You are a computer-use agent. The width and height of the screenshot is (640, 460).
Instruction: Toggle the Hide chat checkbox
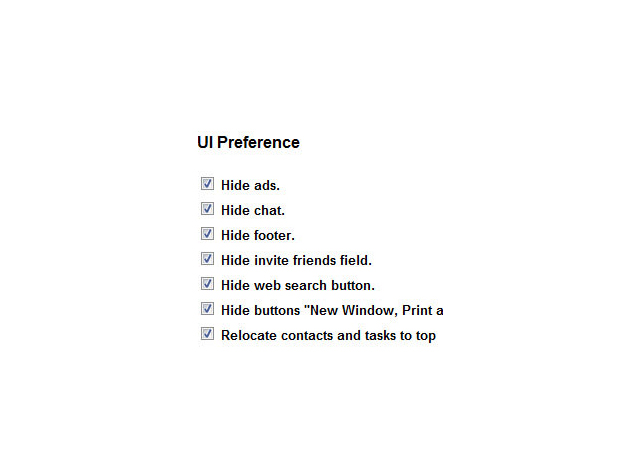point(207,209)
